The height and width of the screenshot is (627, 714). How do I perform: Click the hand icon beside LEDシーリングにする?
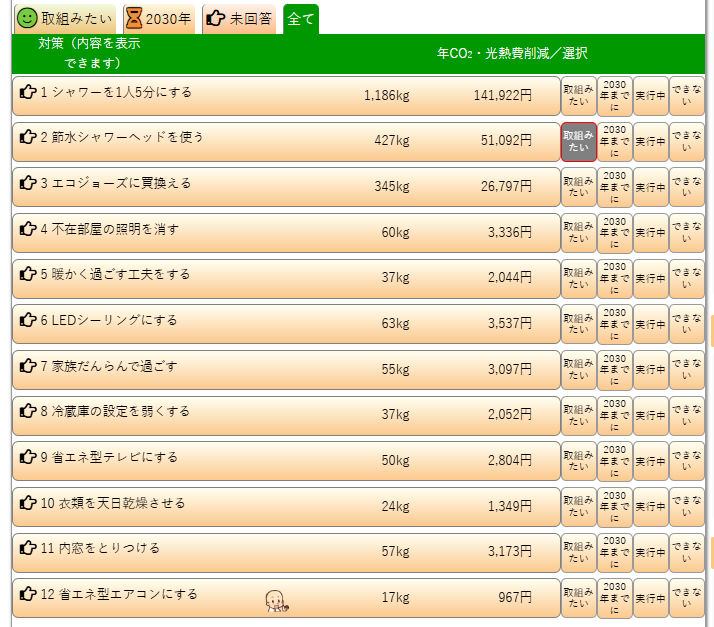coord(28,321)
